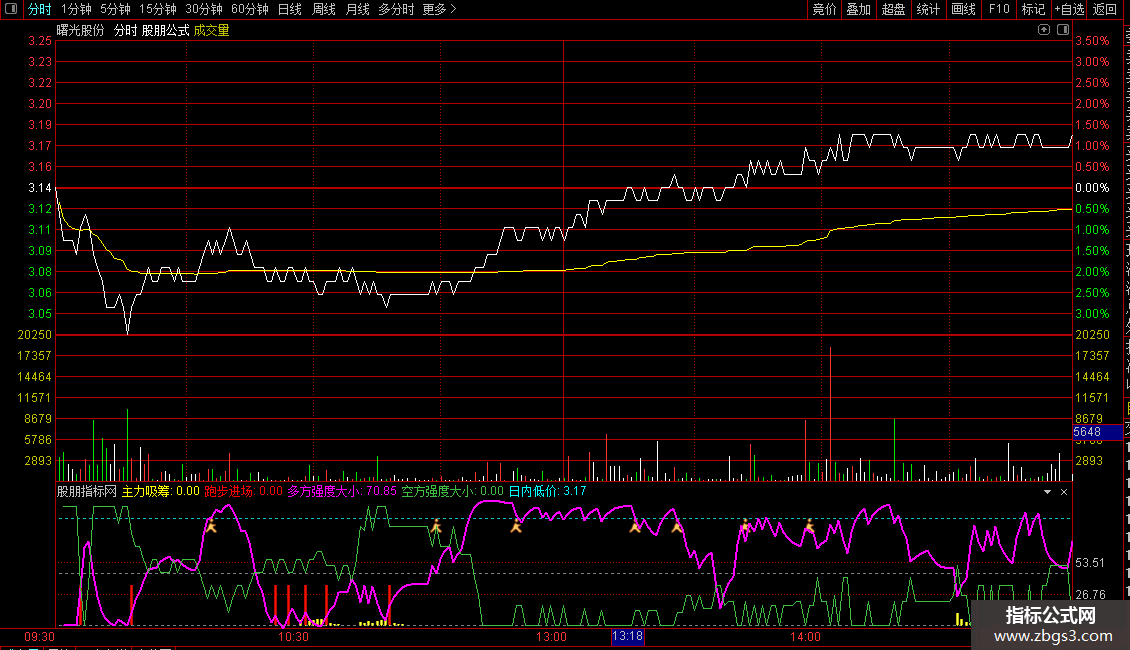Screen dimensions: 1130x650
Task: Close the 股朋指标网 indicator panel
Action: coord(1064,492)
